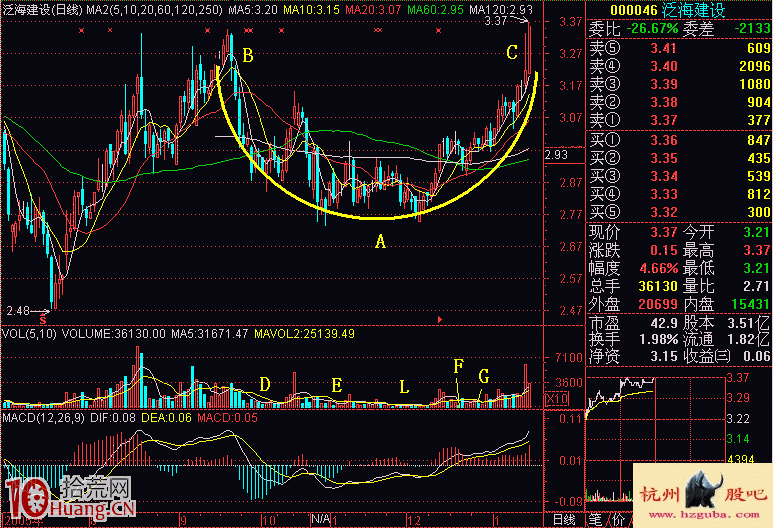Click the MAVOL2:25139.49 readout

point(304,334)
